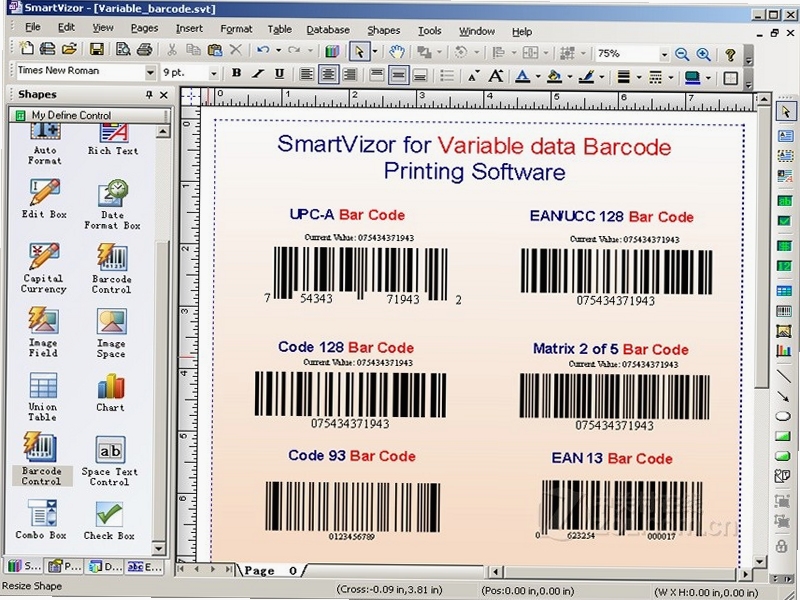The image size is (800, 600).
Task: Click the main page title text
Action: [x=474, y=158]
